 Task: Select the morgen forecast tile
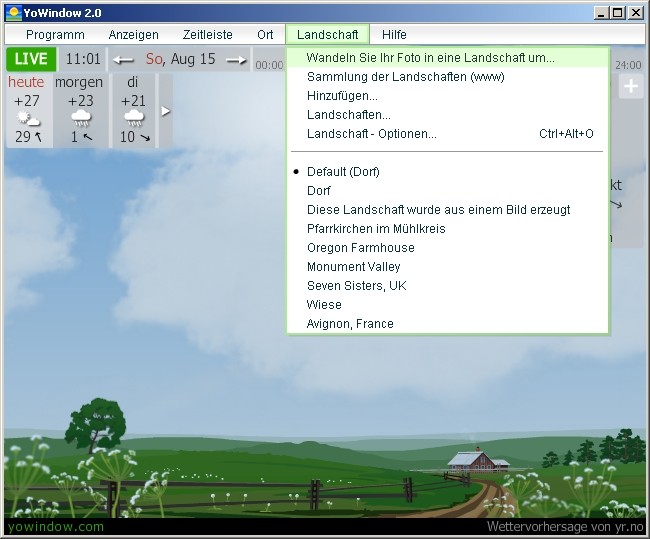79,110
